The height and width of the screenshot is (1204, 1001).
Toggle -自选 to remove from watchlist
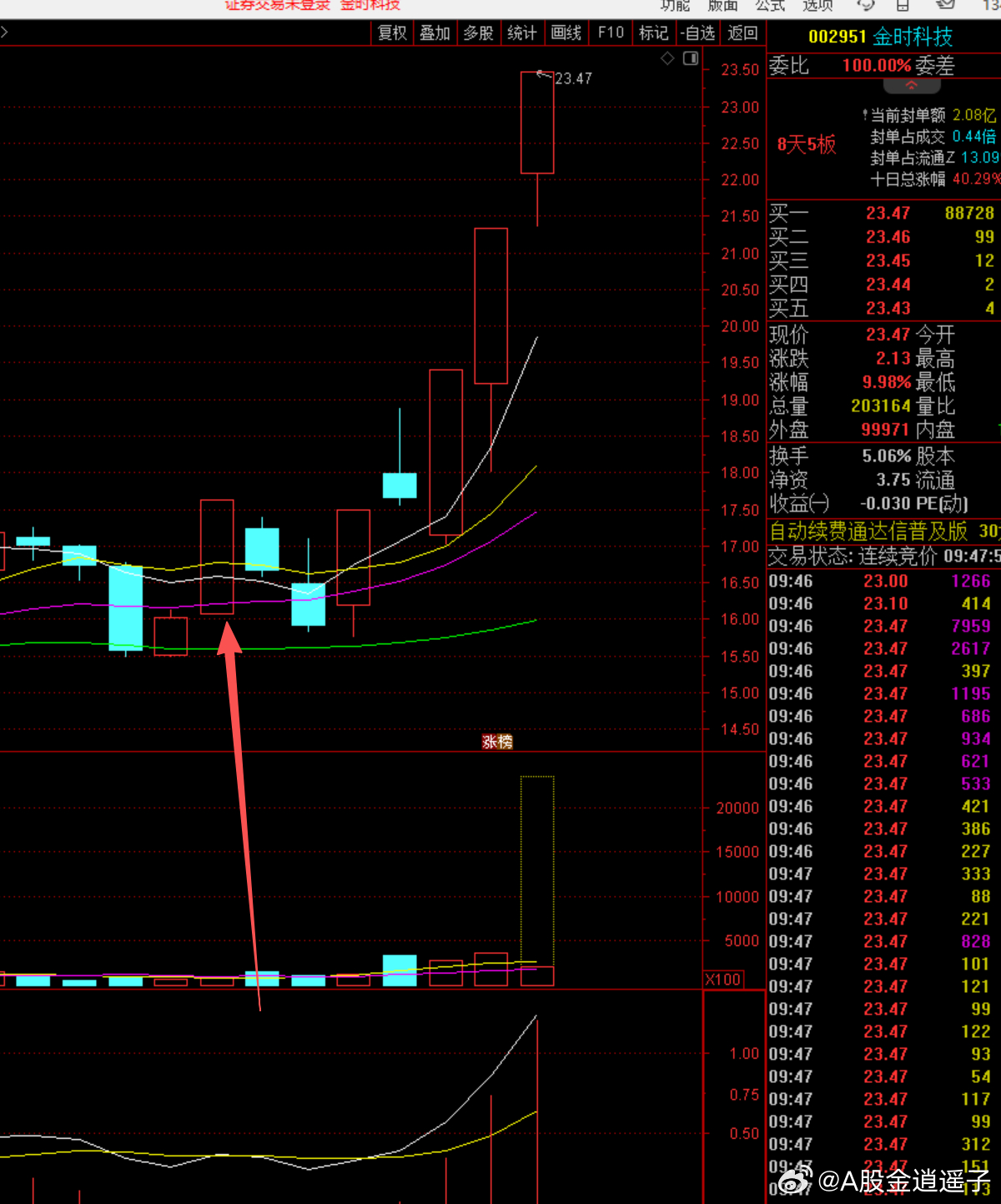(x=697, y=33)
